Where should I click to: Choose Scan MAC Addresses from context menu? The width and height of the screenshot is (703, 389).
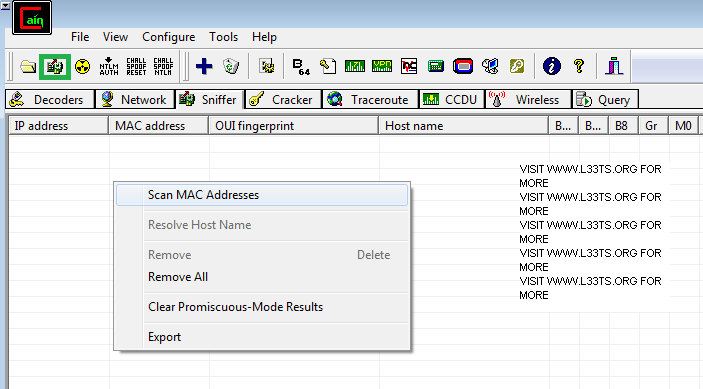point(262,195)
